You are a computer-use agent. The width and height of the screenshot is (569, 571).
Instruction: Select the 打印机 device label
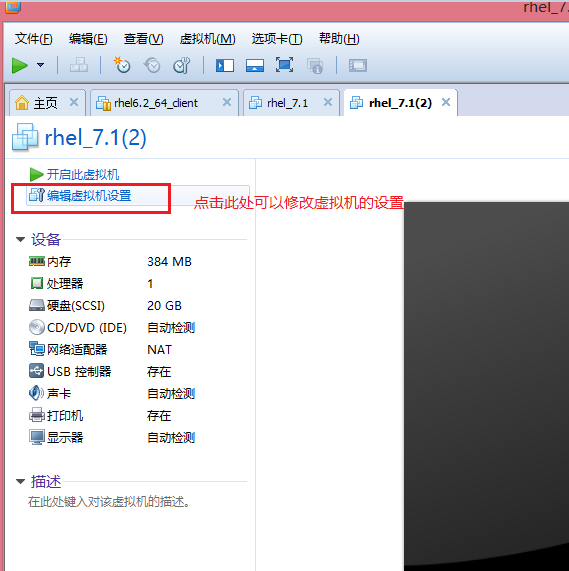(65, 416)
